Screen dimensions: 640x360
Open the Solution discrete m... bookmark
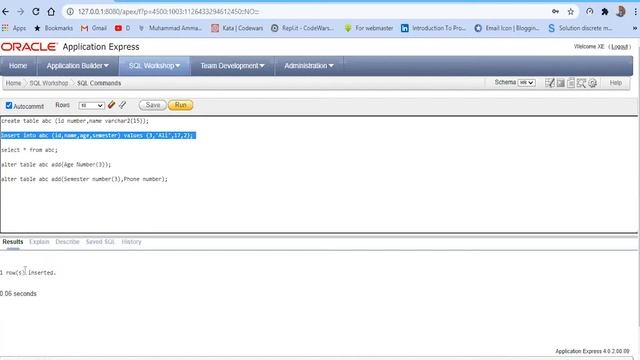click(x=580, y=28)
